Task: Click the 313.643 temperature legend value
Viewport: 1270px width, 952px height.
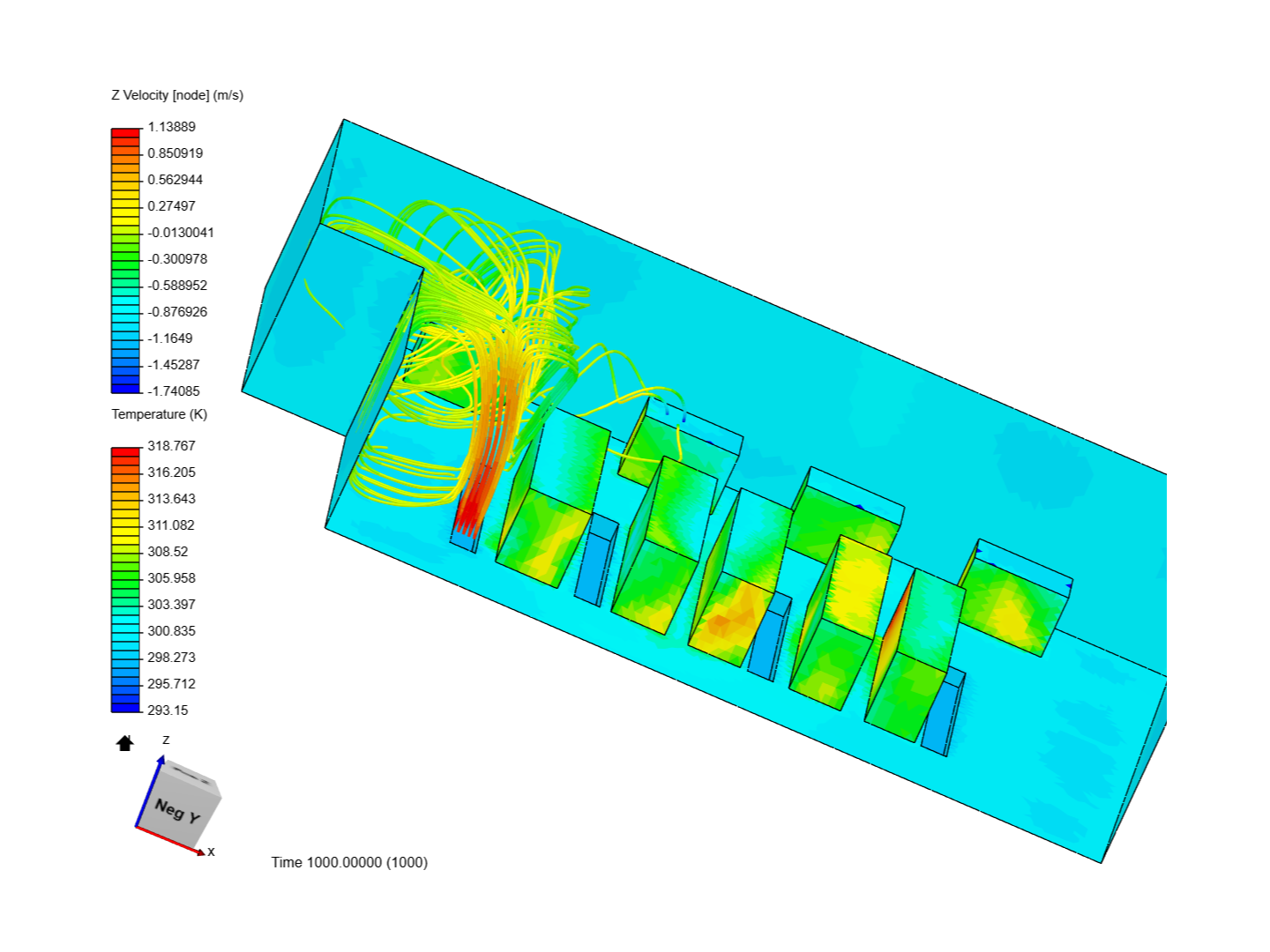Action: pos(172,499)
